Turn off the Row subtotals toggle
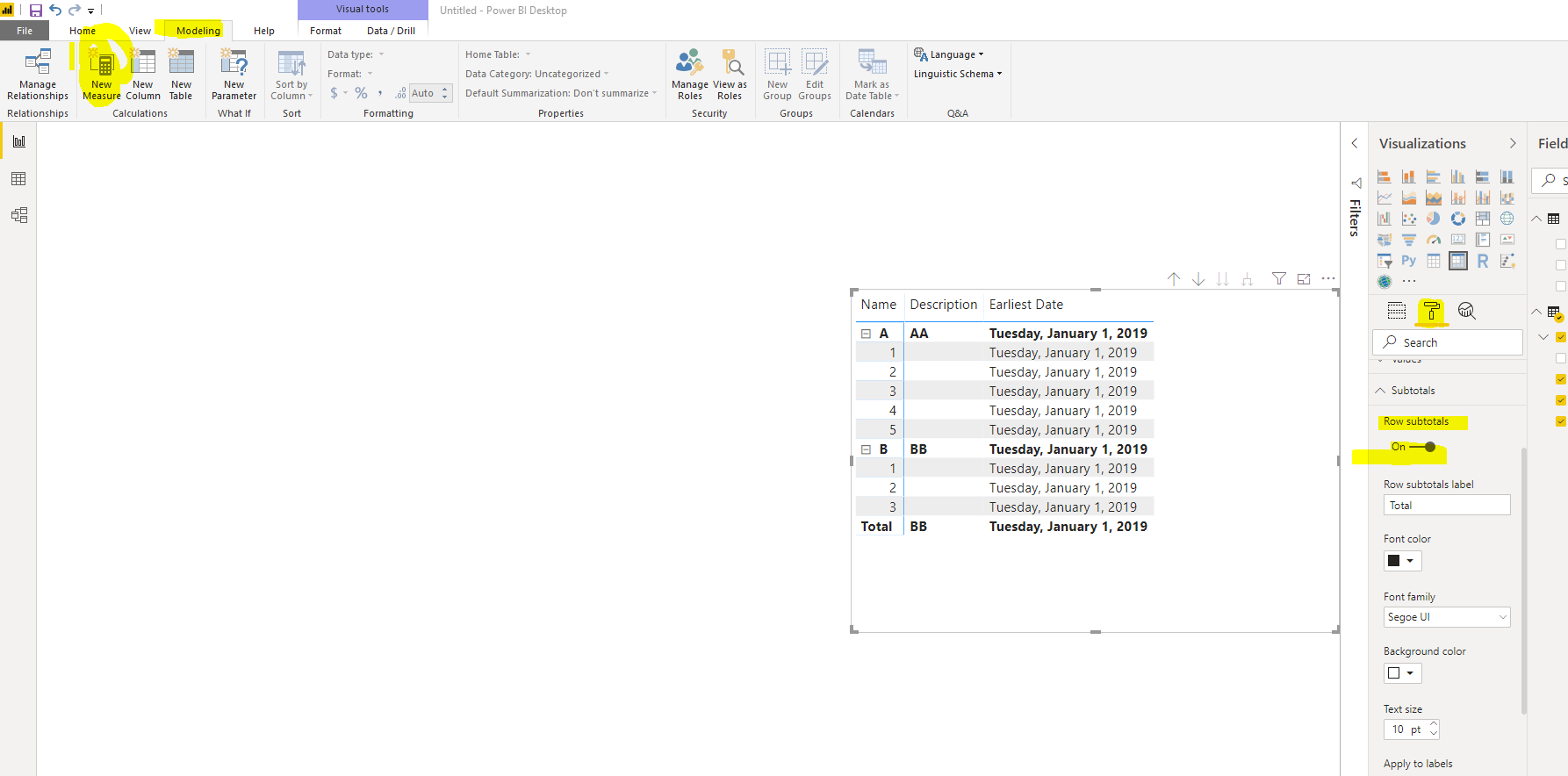 (1422, 447)
